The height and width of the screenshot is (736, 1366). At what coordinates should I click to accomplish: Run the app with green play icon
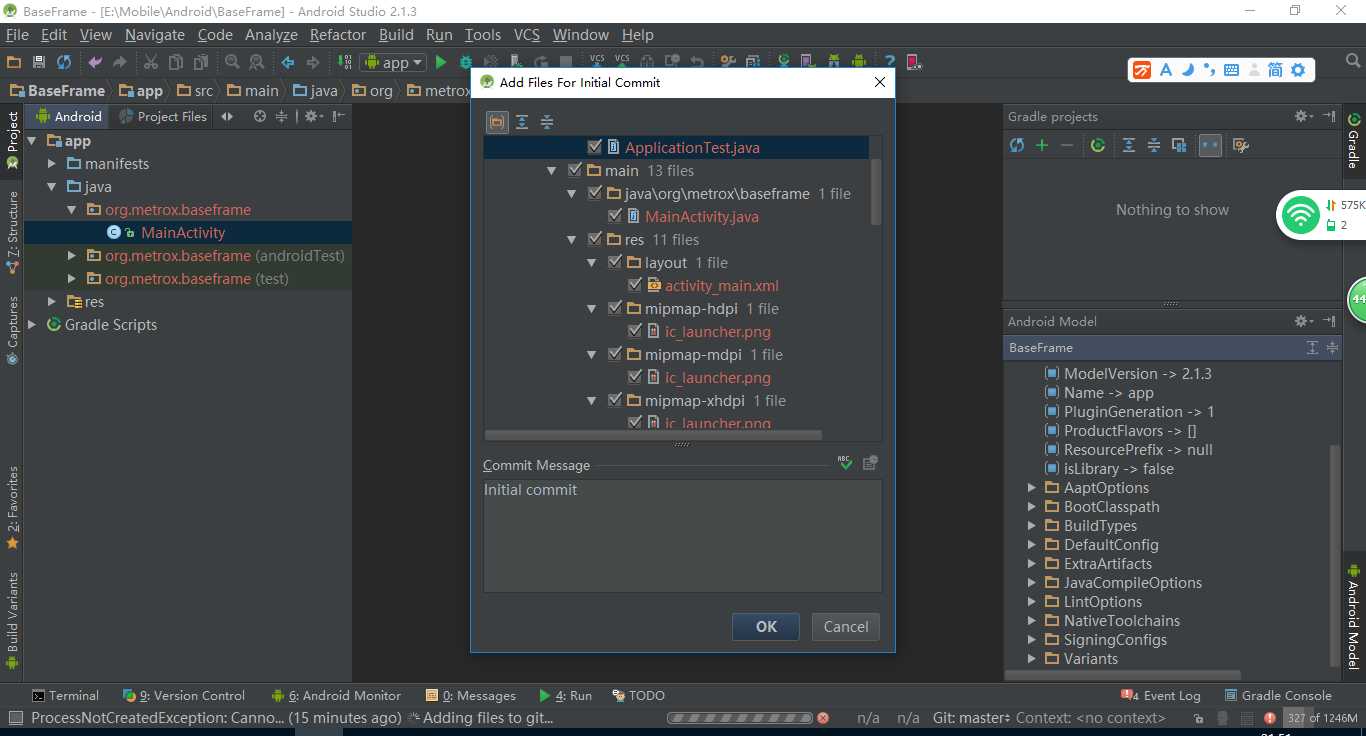(440, 62)
